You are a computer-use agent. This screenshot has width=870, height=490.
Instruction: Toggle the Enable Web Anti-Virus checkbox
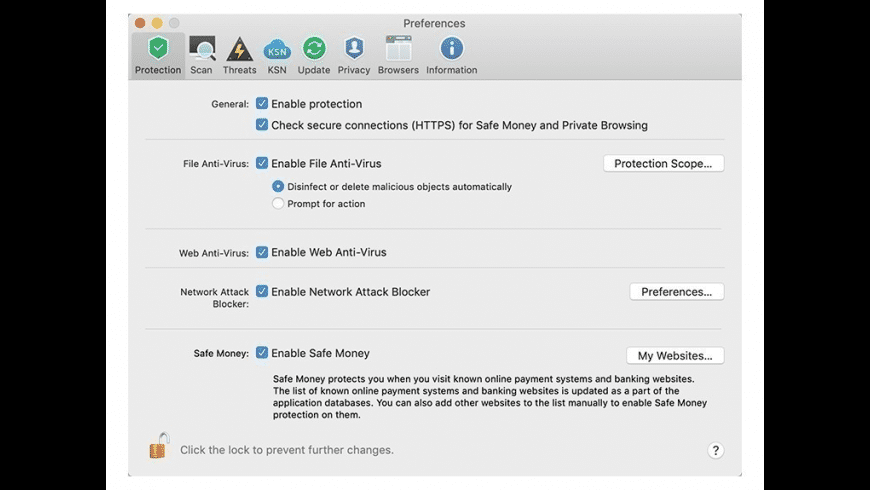coord(262,253)
